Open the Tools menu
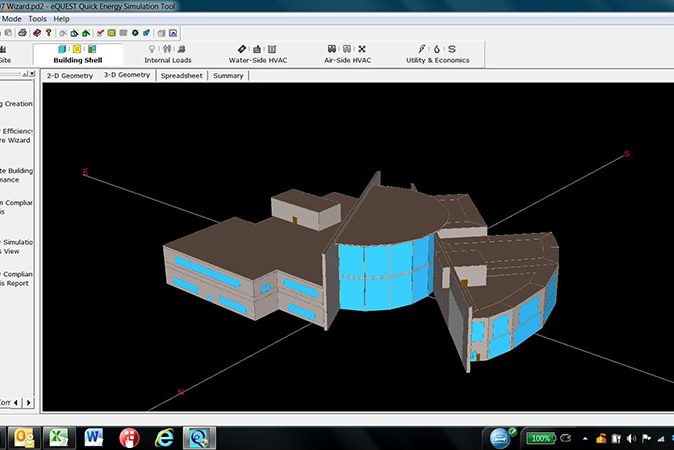This screenshot has height=450, width=674. point(37,18)
